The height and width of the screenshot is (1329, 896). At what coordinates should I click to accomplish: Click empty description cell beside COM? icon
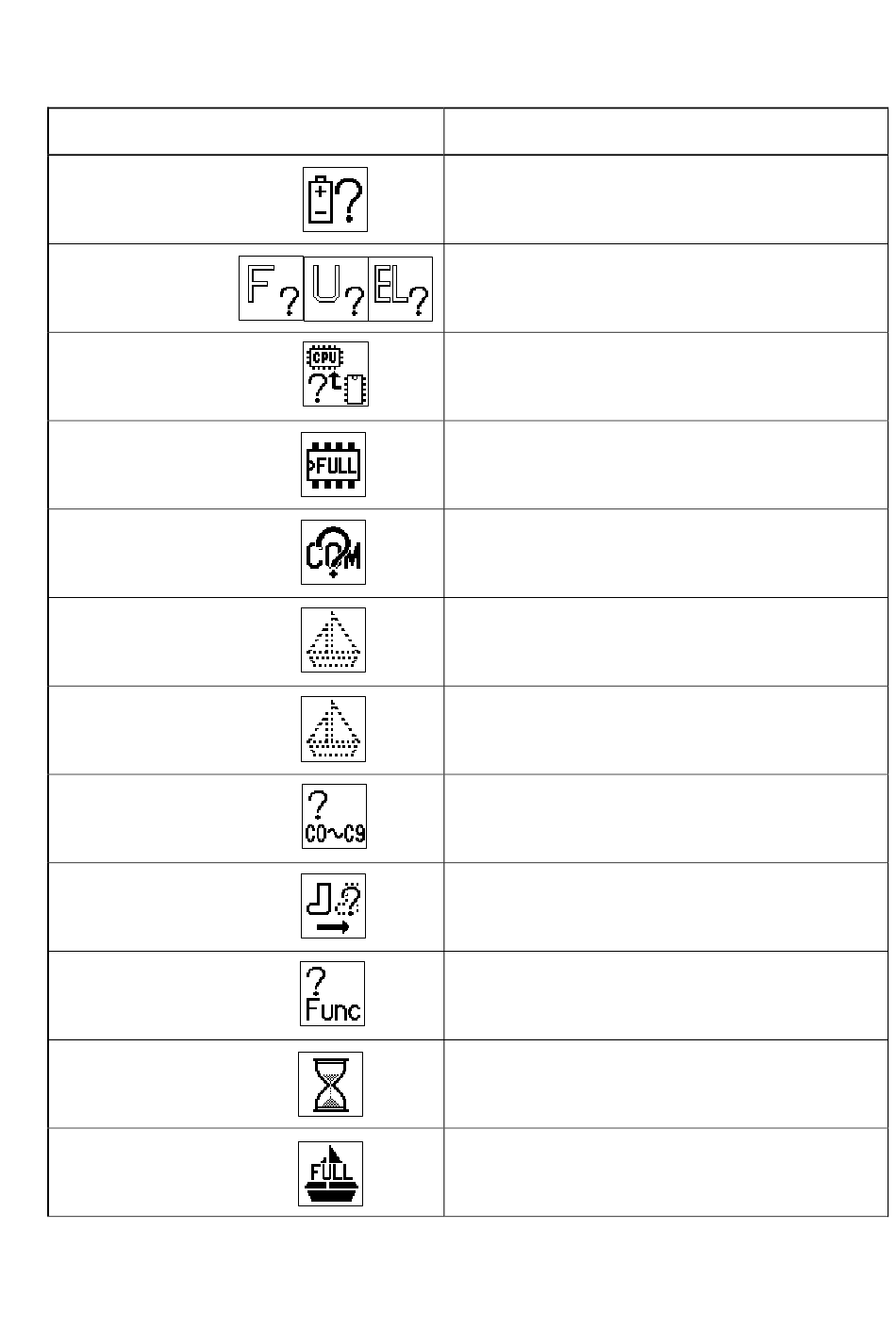pos(666,553)
